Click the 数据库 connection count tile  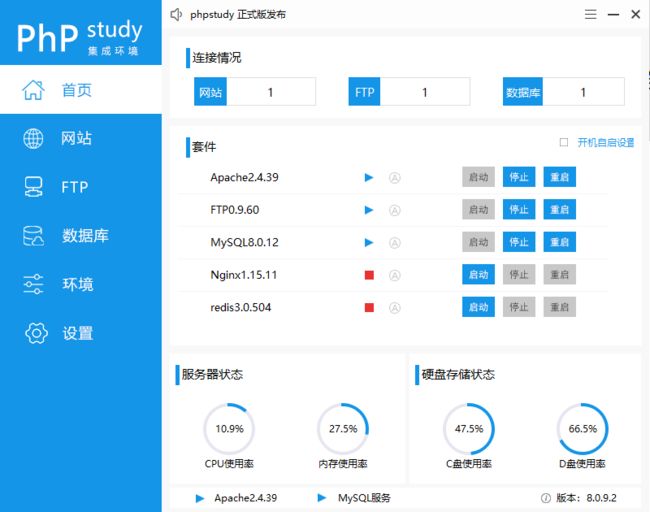tap(564, 92)
